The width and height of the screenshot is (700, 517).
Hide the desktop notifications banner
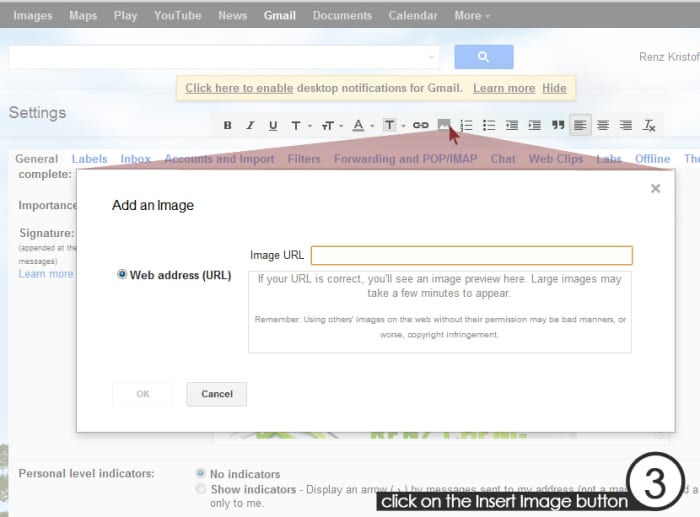pos(554,88)
